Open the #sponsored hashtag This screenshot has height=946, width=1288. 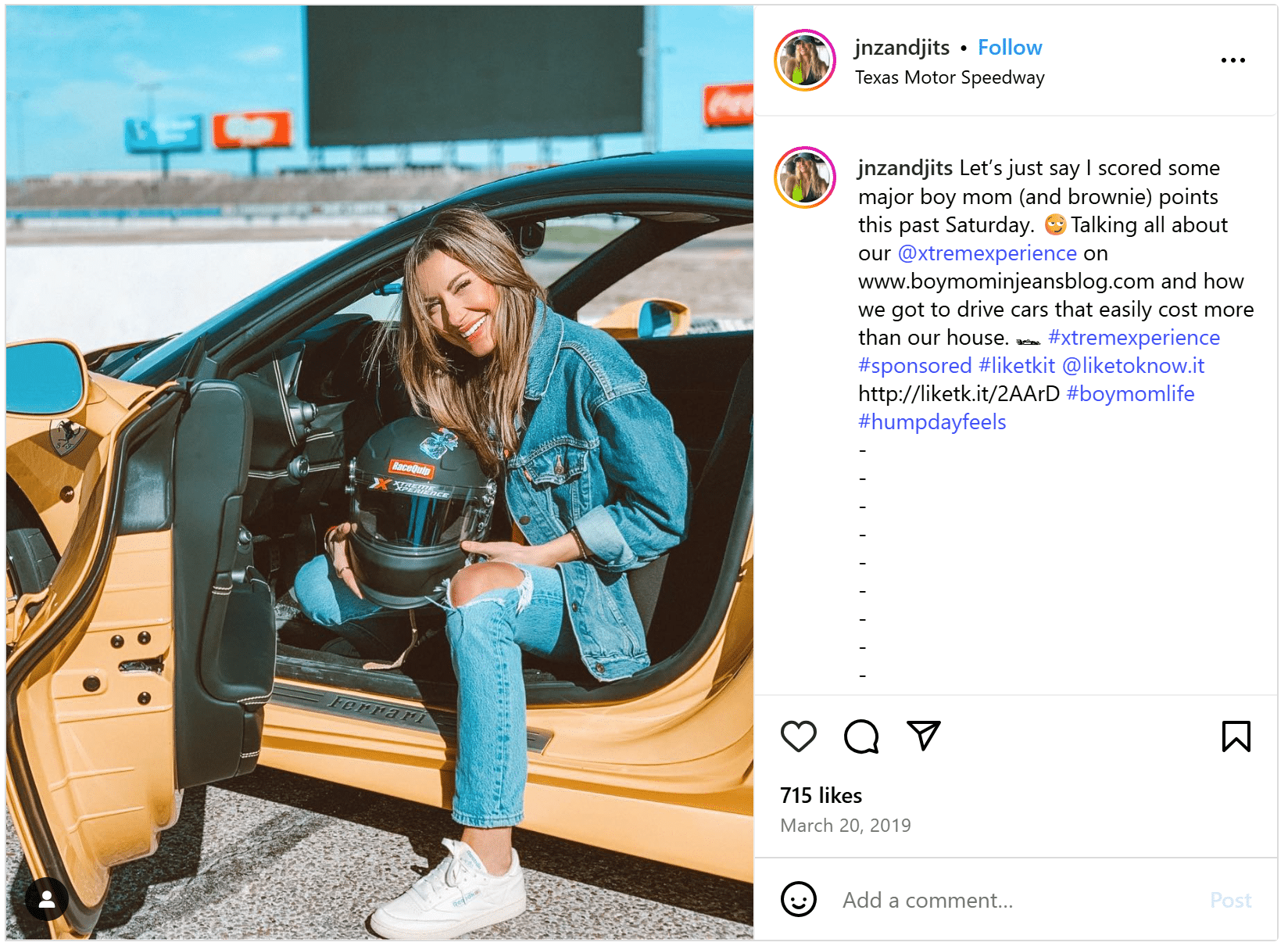[x=914, y=366]
